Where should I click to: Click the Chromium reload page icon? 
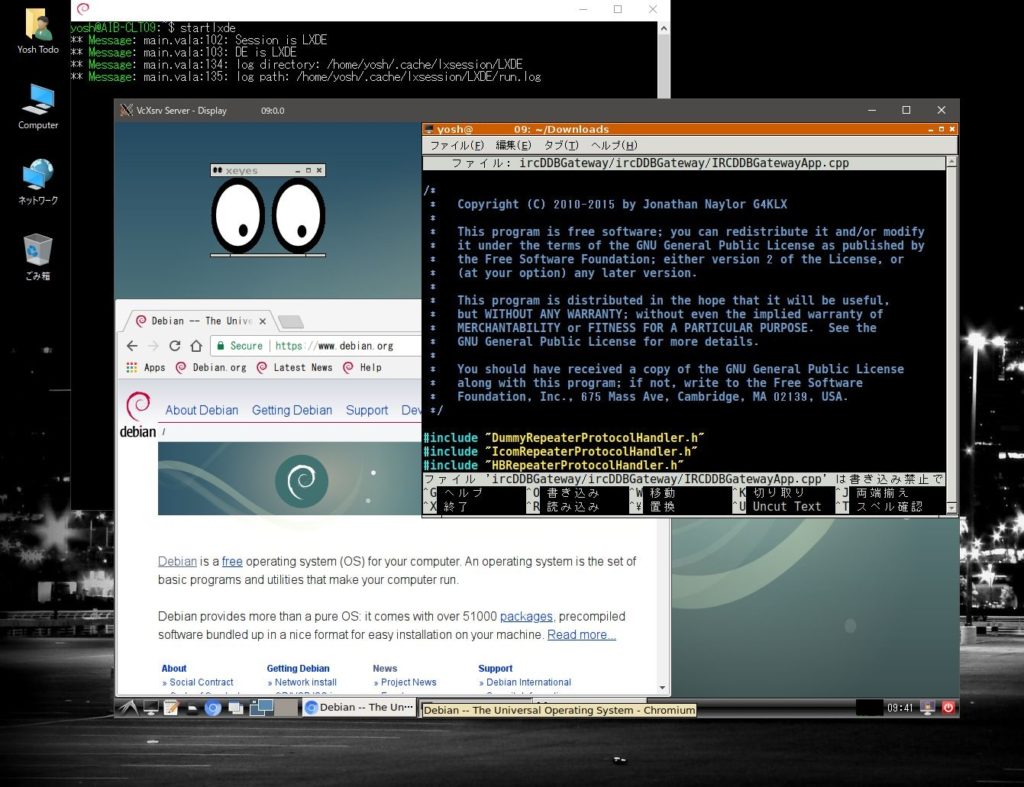(x=174, y=346)
